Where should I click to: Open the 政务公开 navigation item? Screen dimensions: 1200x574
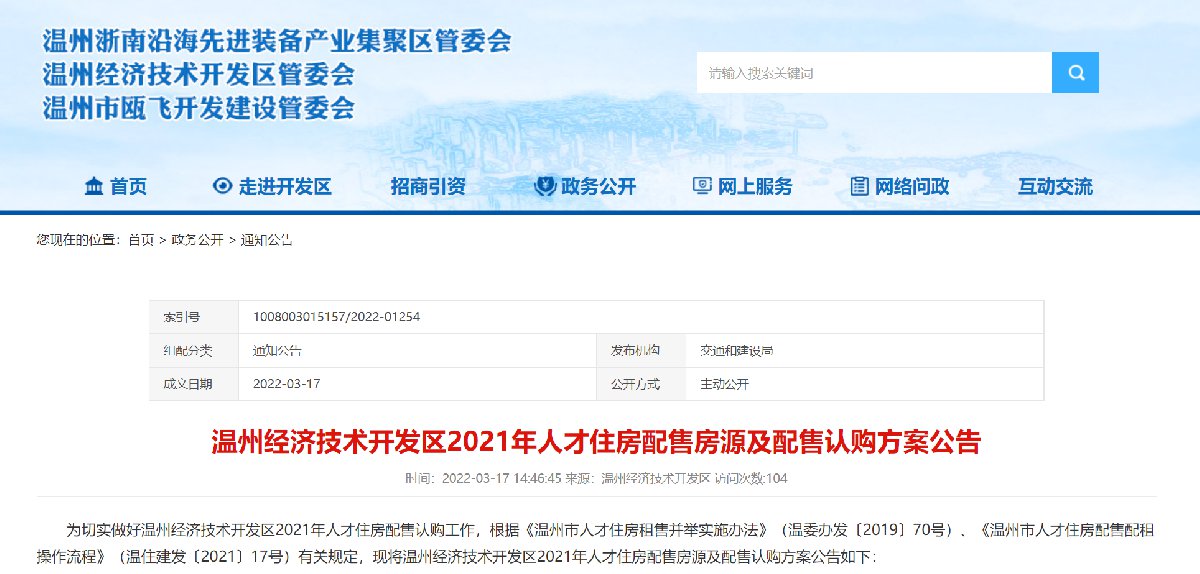pos(598,186)
